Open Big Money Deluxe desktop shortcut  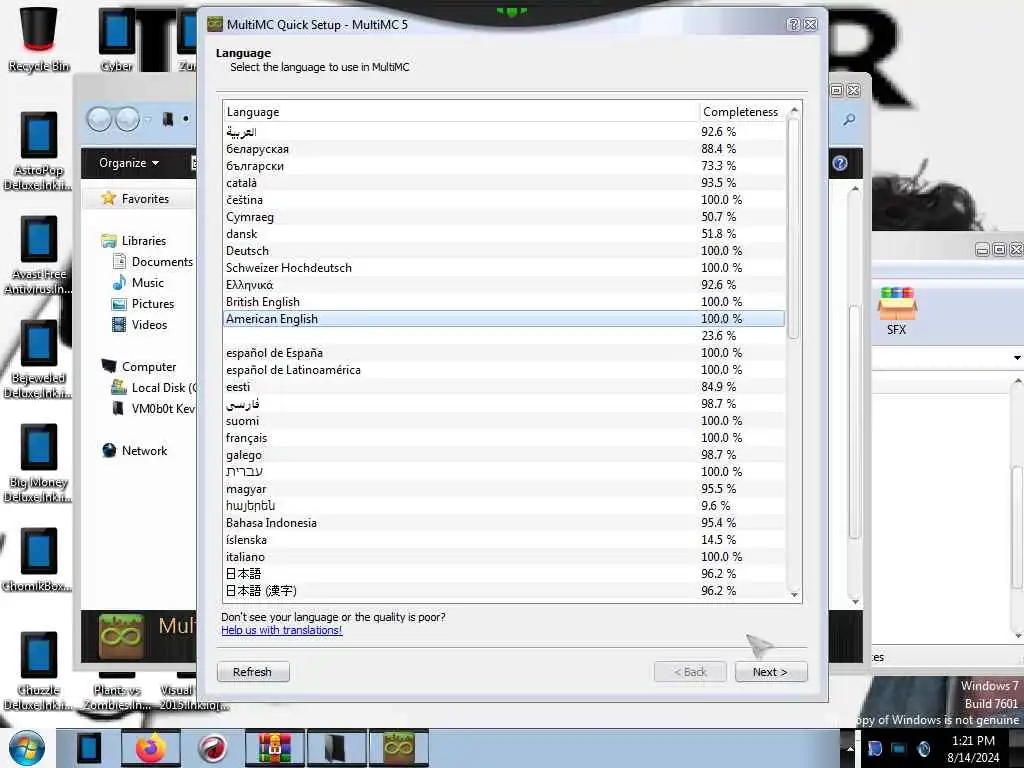click(38, 463)
